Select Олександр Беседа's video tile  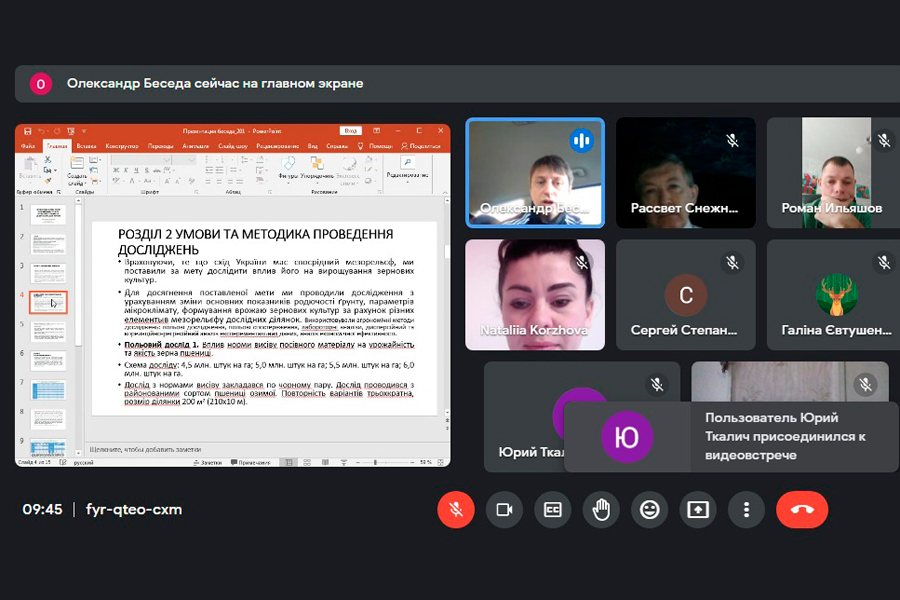535,172
